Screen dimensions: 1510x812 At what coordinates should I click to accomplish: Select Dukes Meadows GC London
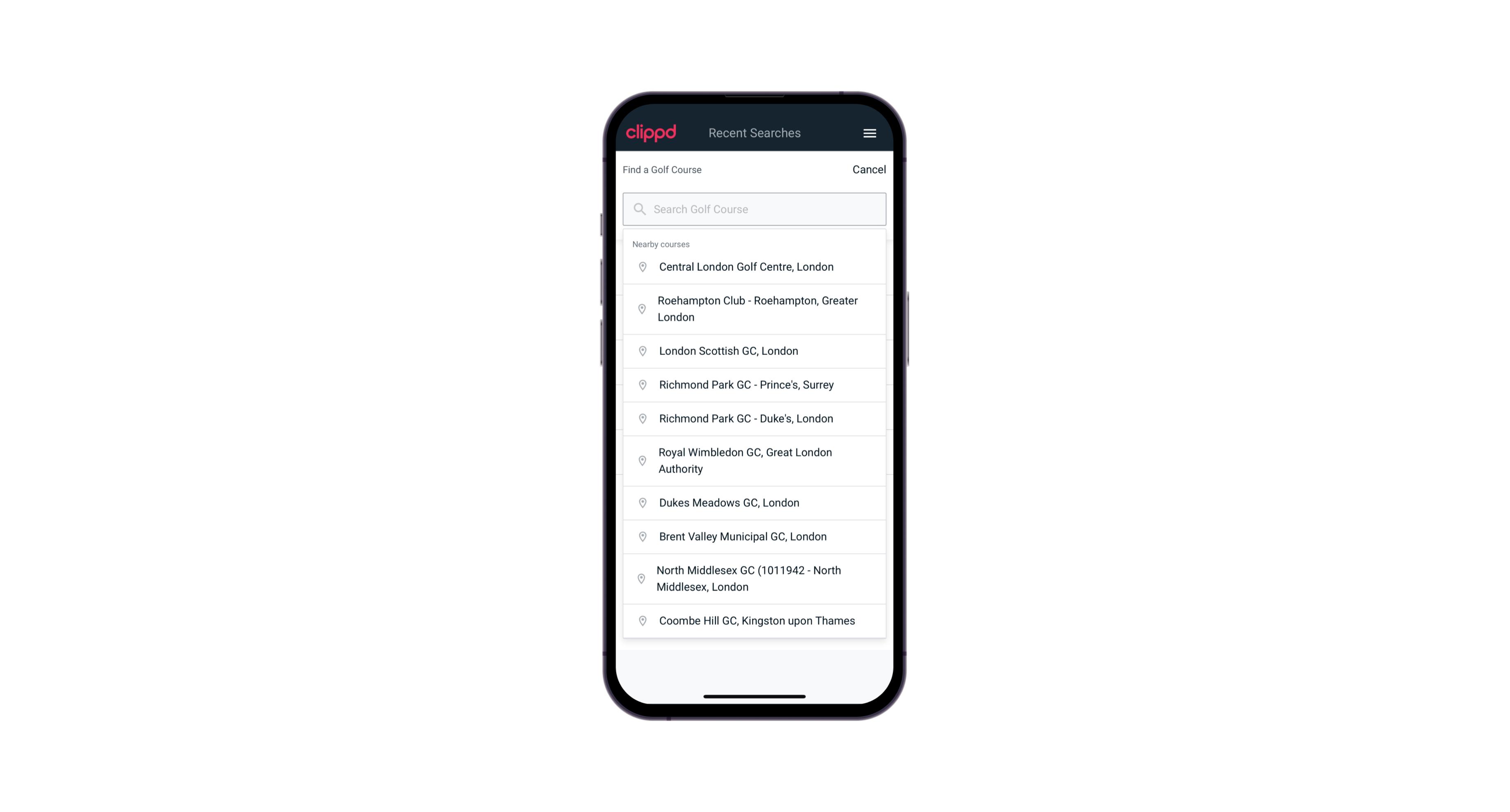(754, 502)
